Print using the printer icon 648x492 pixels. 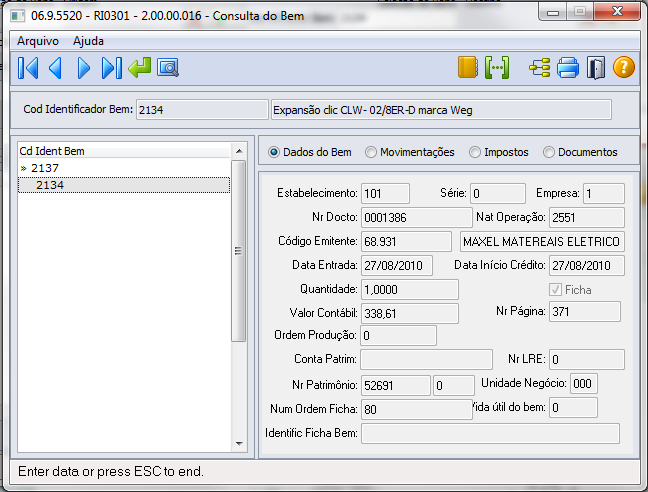click(568, 68)
